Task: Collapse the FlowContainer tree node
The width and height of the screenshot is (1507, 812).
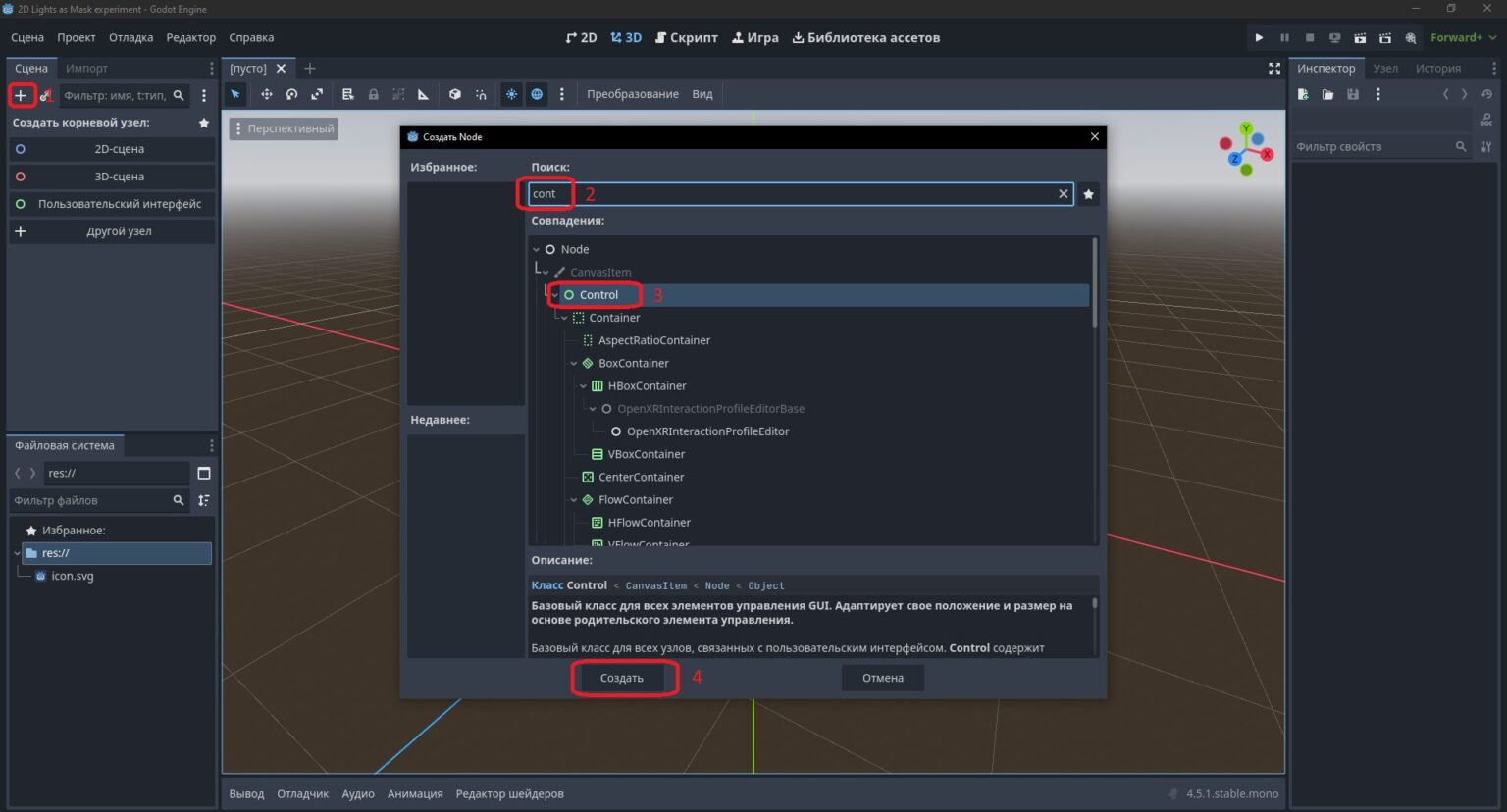Action: (574, 500)
